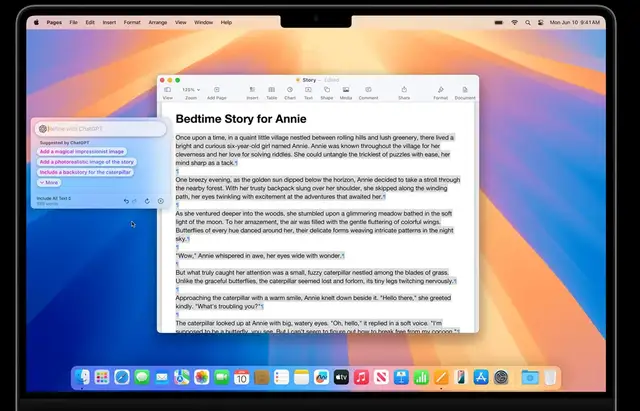This screenshot has width=640, height=411.
Task: Click the Media toolbar icon
Action: coord(346,91)
